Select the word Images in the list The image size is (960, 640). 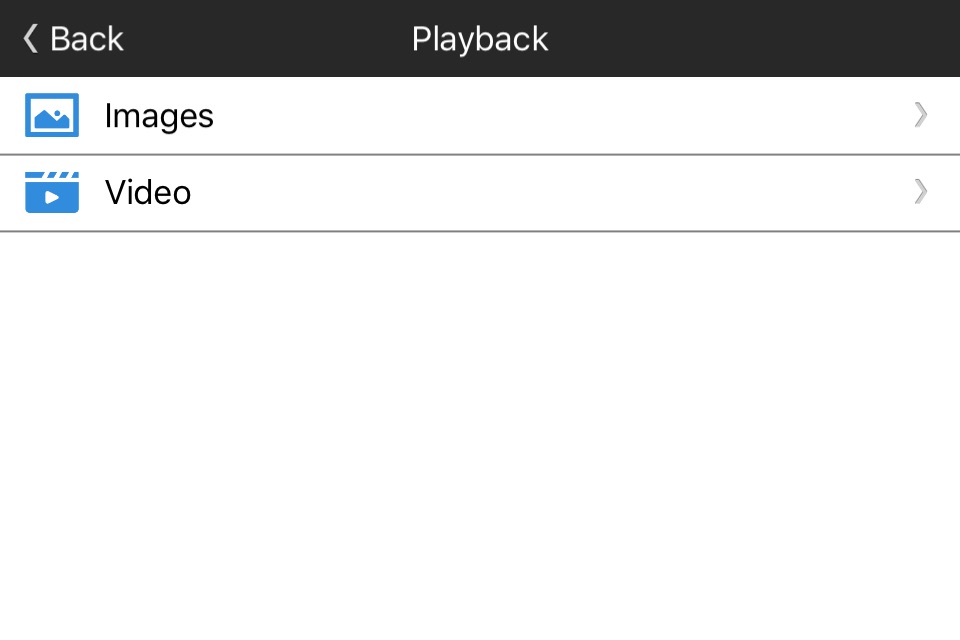click(x=159, y=116)
